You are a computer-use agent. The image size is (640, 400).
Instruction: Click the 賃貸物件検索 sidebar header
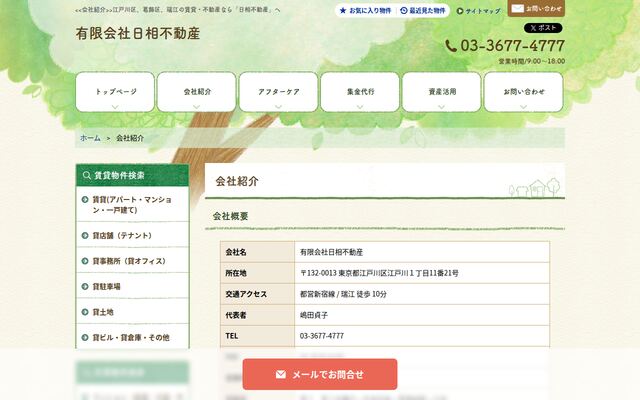[133, 175]
